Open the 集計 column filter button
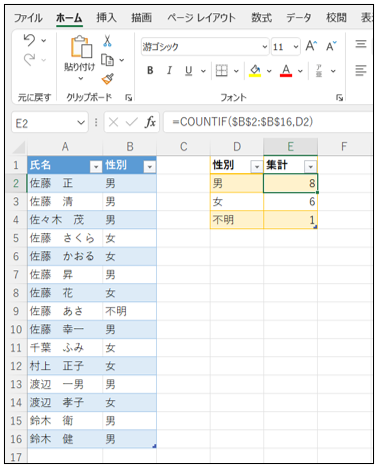Image resolution: width=376 pixels, height=466 pixels. point(310,166)
